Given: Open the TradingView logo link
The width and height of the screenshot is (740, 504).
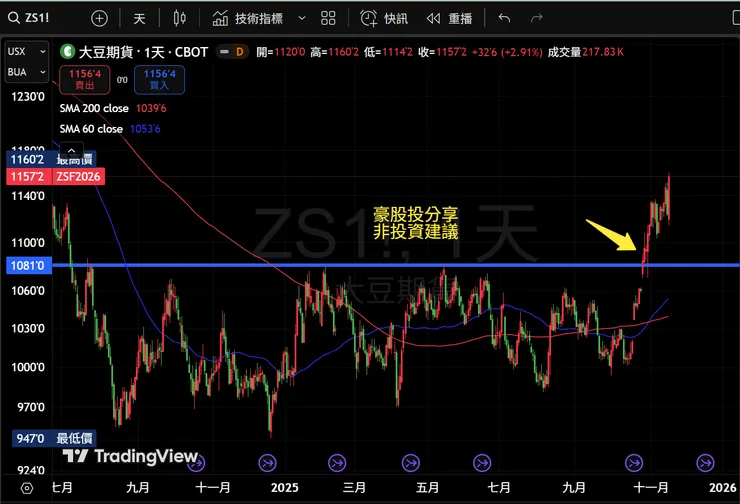Looking at the screenshot, I should (x=130, y=456).
